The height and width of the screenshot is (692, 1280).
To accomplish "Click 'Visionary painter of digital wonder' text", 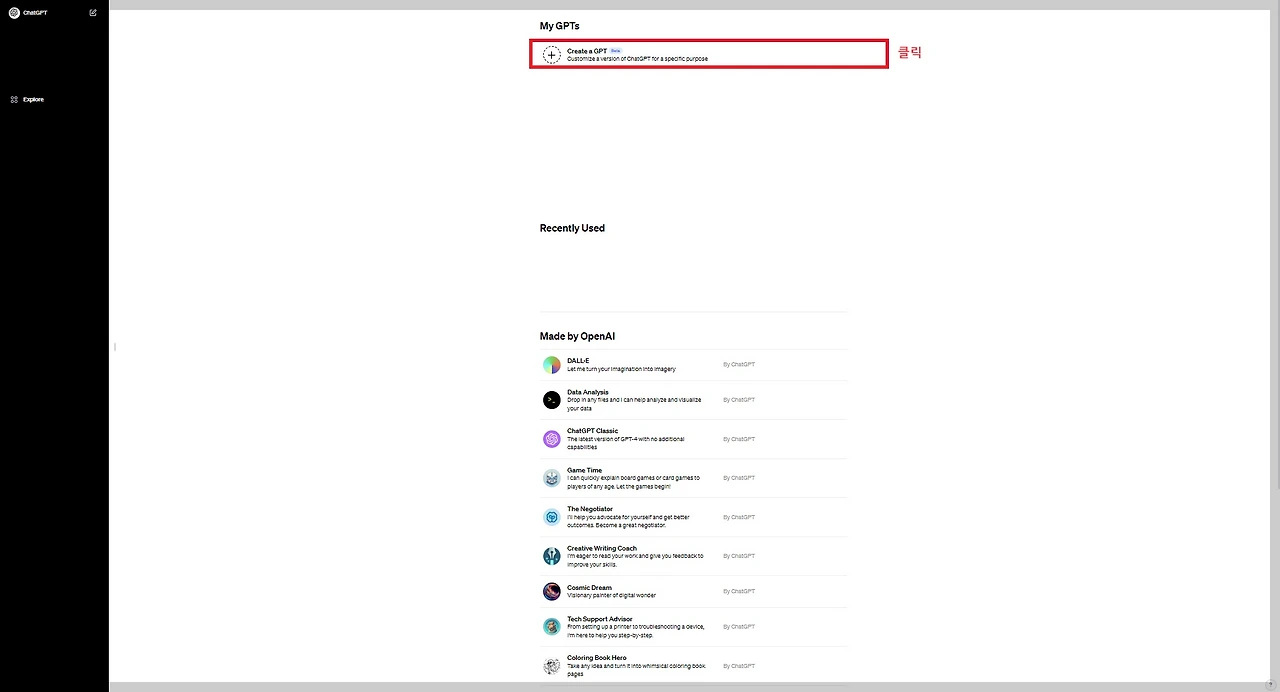I will pyautogui.click(x=612, y=595).
